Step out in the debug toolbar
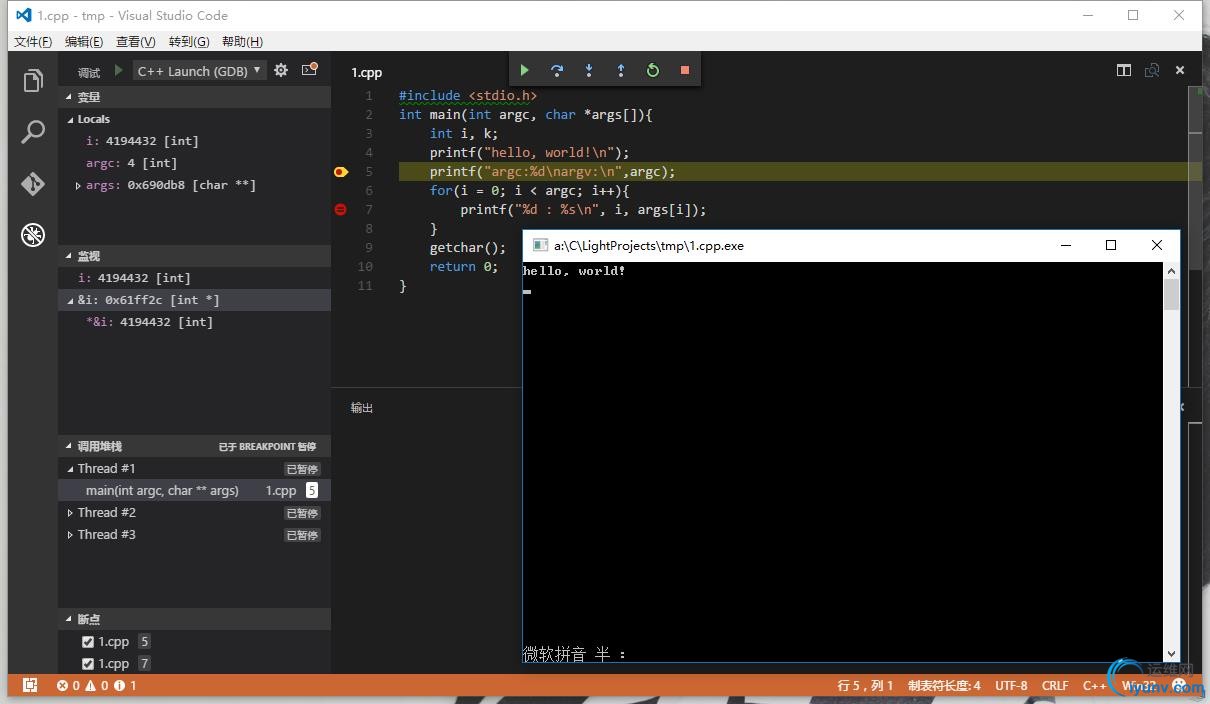1210x704 pixels. tap(620, 70)
